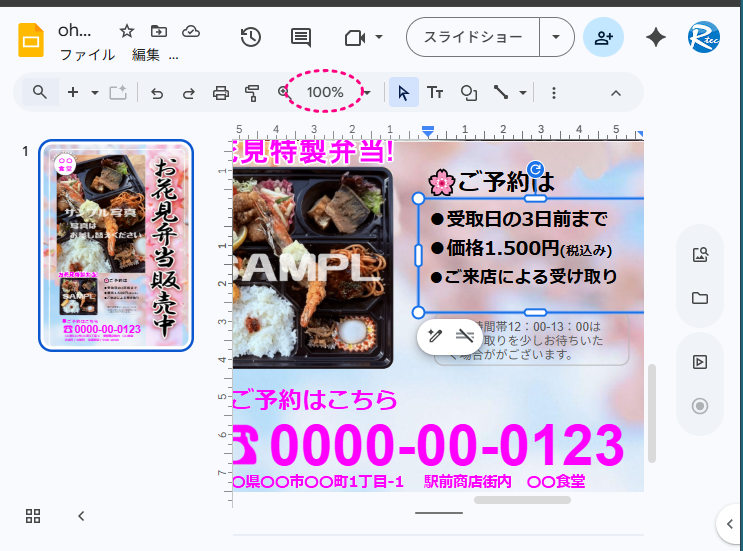743x551 pixels.
Task: Activate the select cursor tool
Action: (404, 93)
